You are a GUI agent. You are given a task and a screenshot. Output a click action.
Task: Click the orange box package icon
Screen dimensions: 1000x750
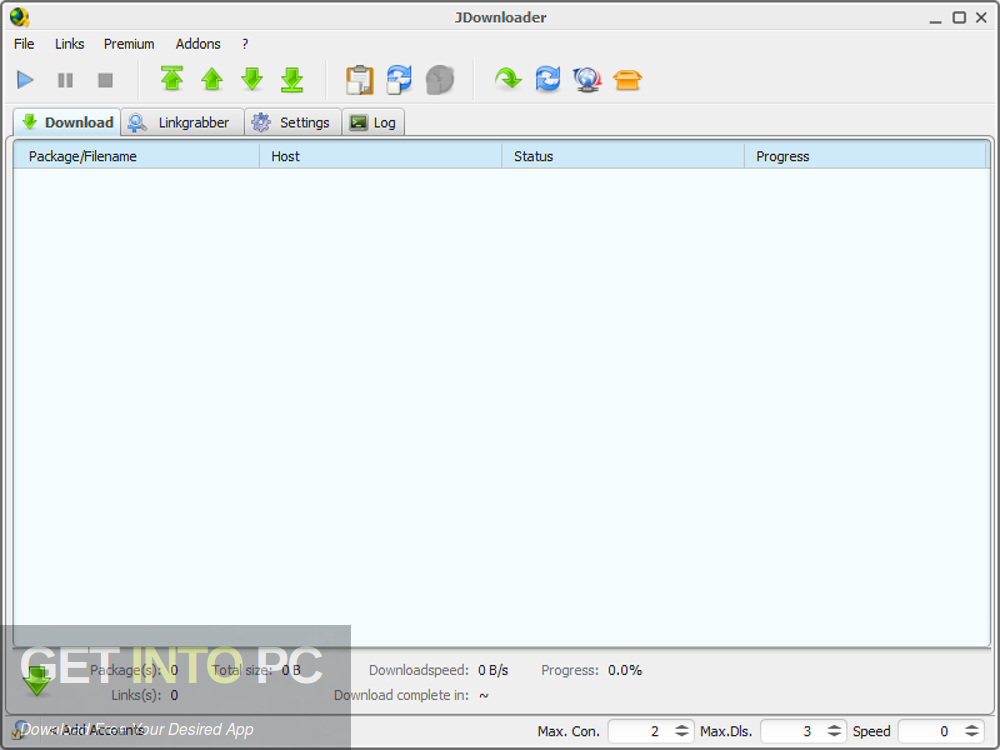[x=628, y=80]
